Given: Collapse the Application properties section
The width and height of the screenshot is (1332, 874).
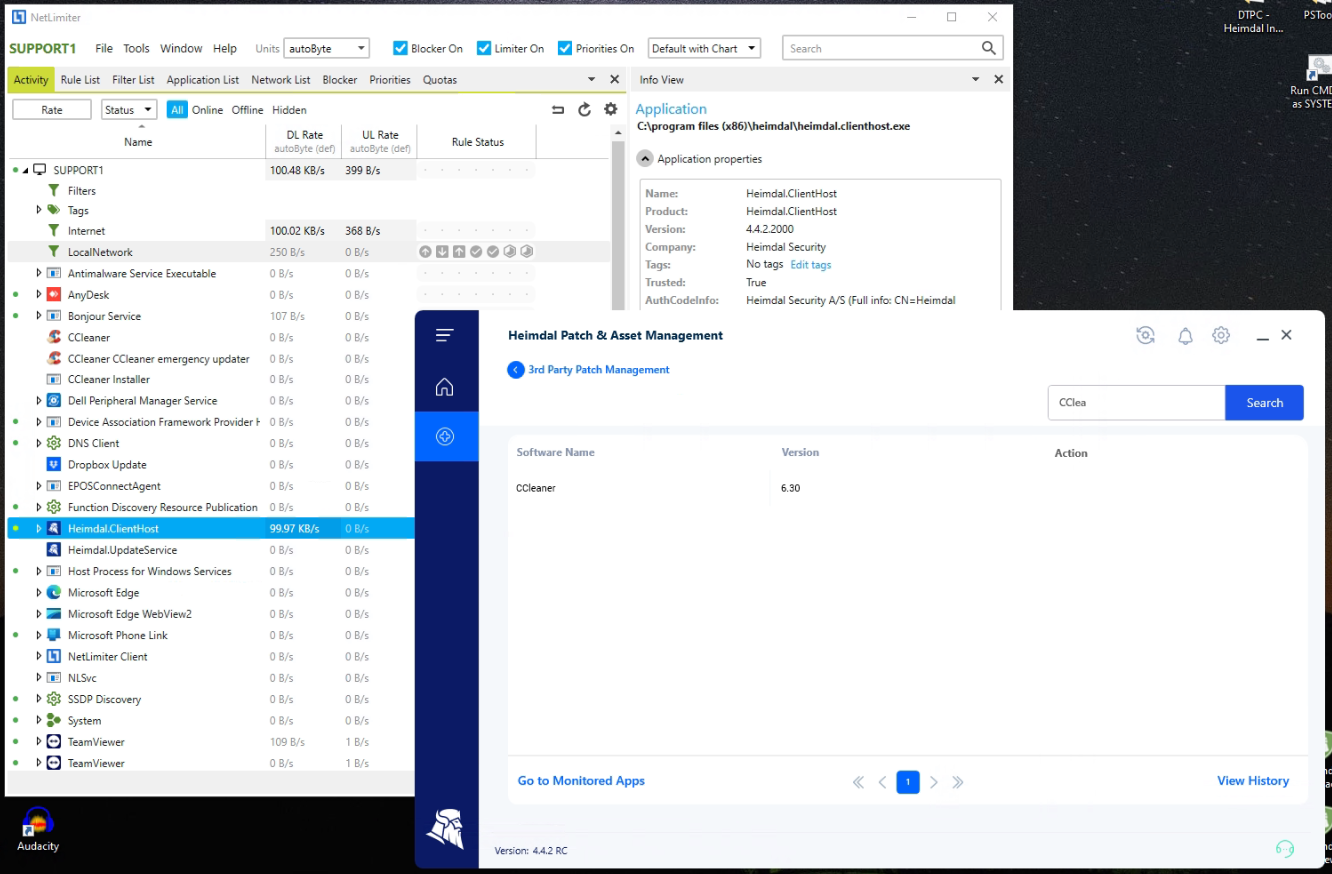Looking at the screenshot, I should tap(646, 159).
